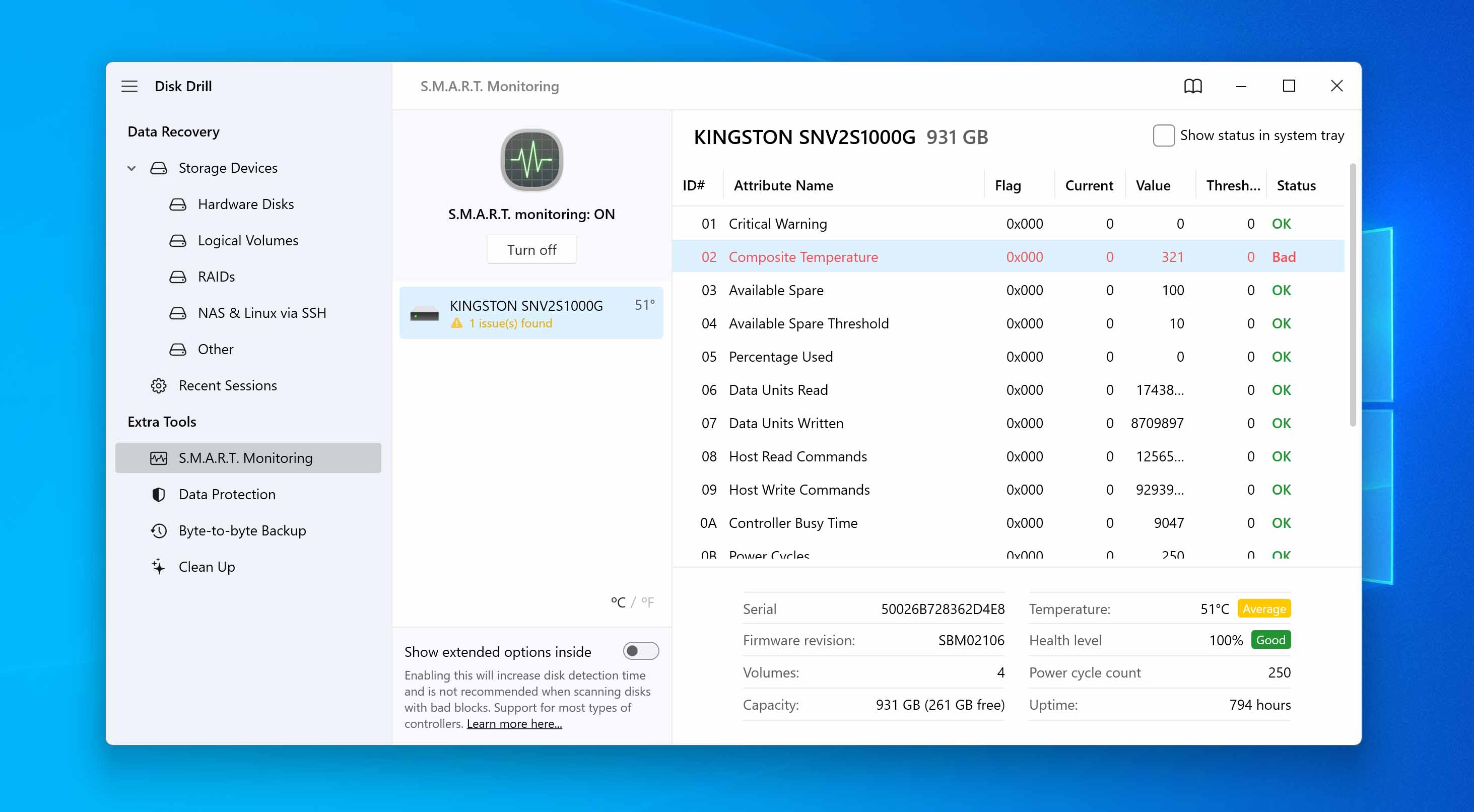1474x812 pixels.
Task: Select NAS & Linux via SSH
Action: (x=261, y=313)
